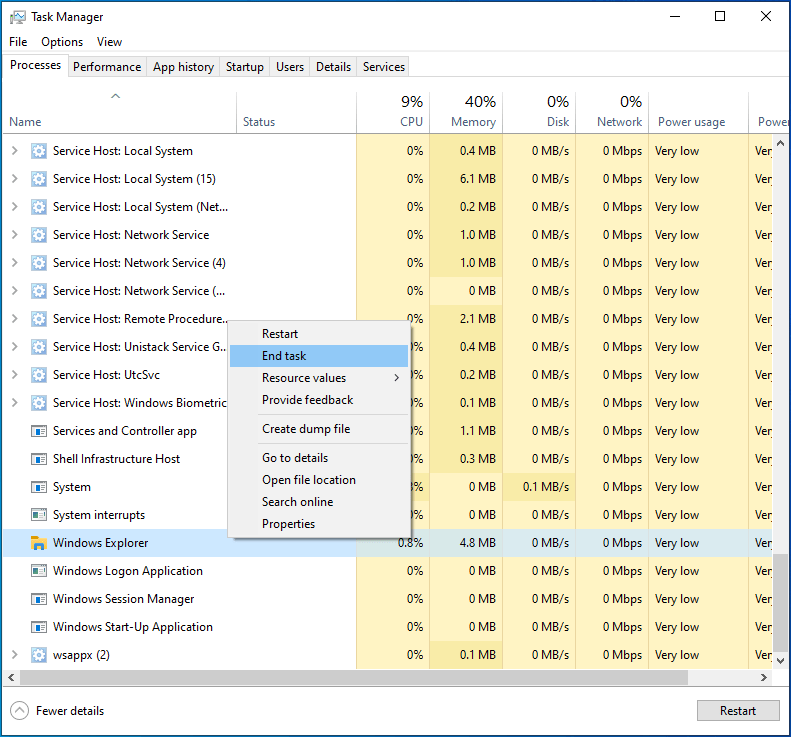Click the Windows Explorer folder icon

pyautogui.click(x=39, y=543)
